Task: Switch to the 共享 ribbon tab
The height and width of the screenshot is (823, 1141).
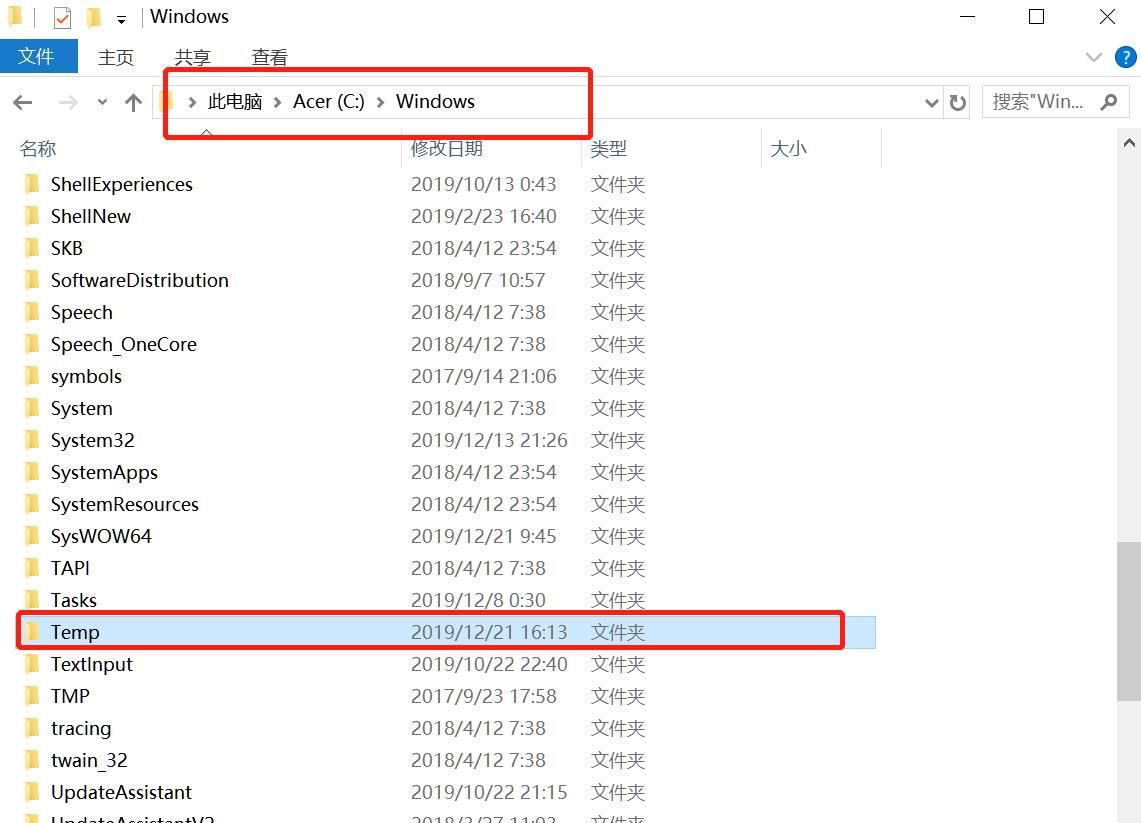Action: [x=193, y=57]
